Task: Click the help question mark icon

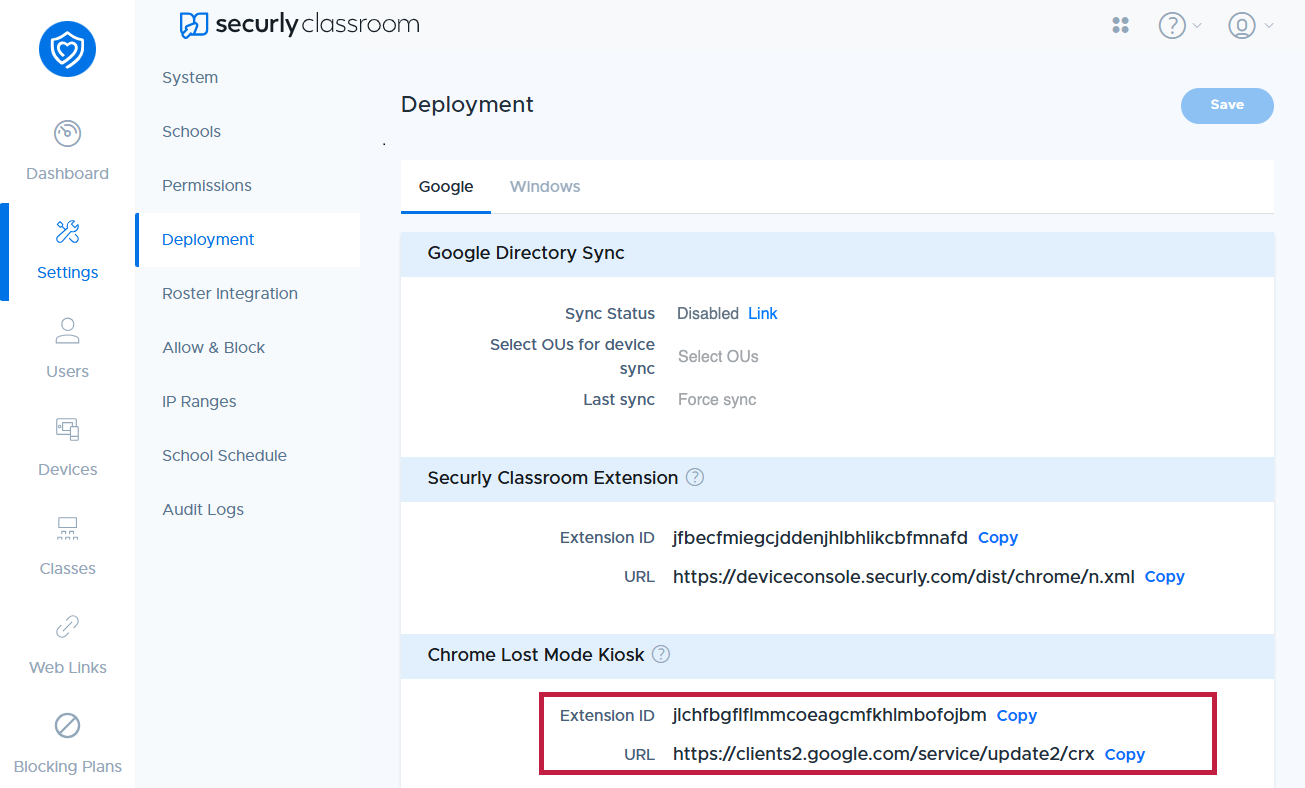Action: pyautogui.click(x=1172, y=25)
